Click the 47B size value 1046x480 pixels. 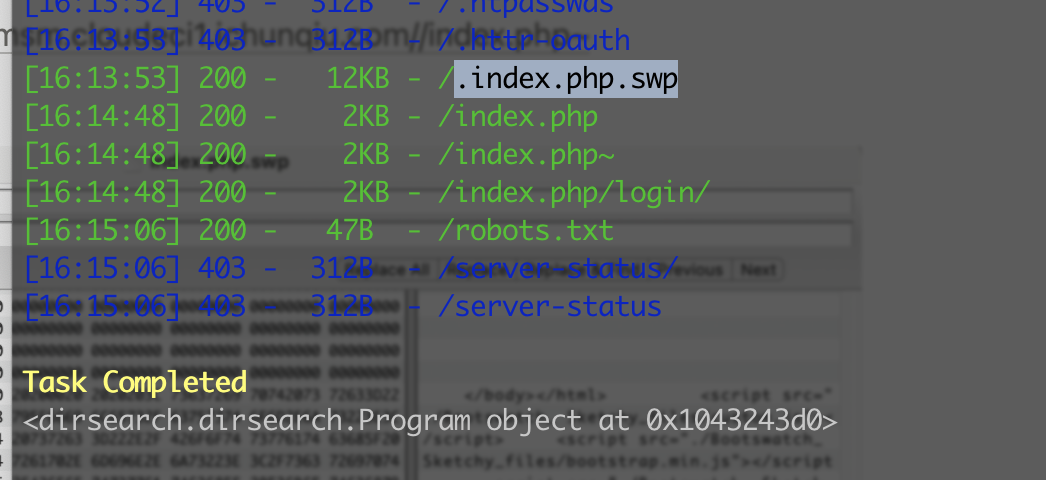tap(349, 231)
